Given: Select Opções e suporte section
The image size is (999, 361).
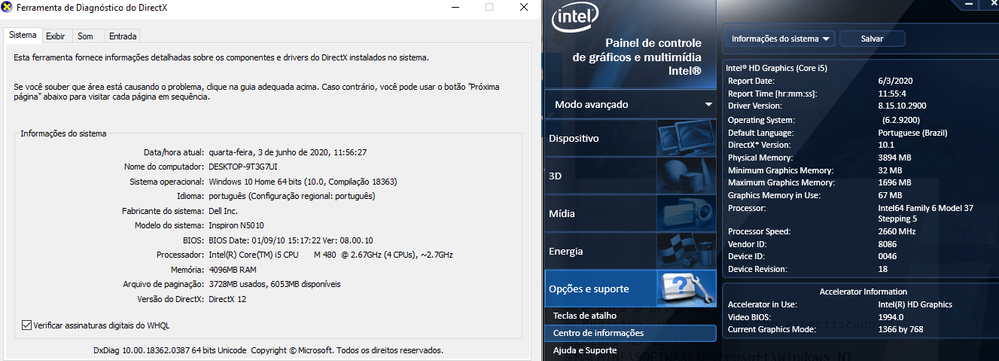Looking at the screenshot, I should (601, 288).
